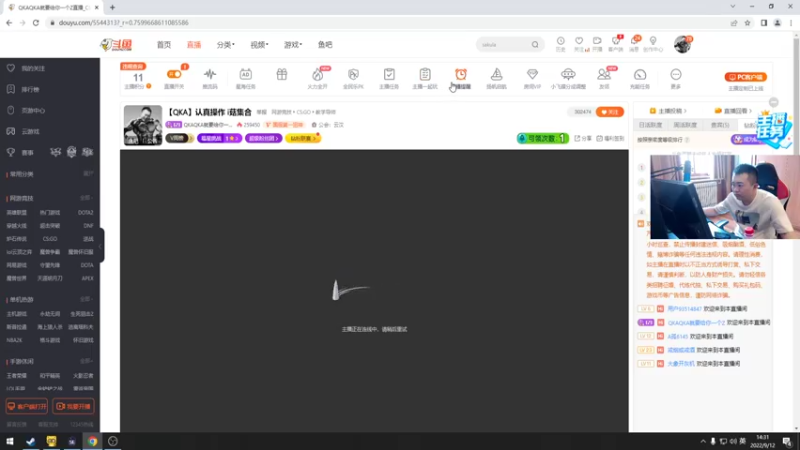The image size is (800, 450).
Task: Select CS:GO in sidebar categories
Action: [50, 239]
